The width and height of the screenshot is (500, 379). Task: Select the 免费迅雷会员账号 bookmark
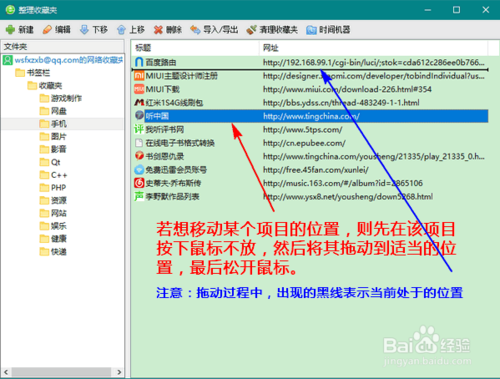pos(311,170)
